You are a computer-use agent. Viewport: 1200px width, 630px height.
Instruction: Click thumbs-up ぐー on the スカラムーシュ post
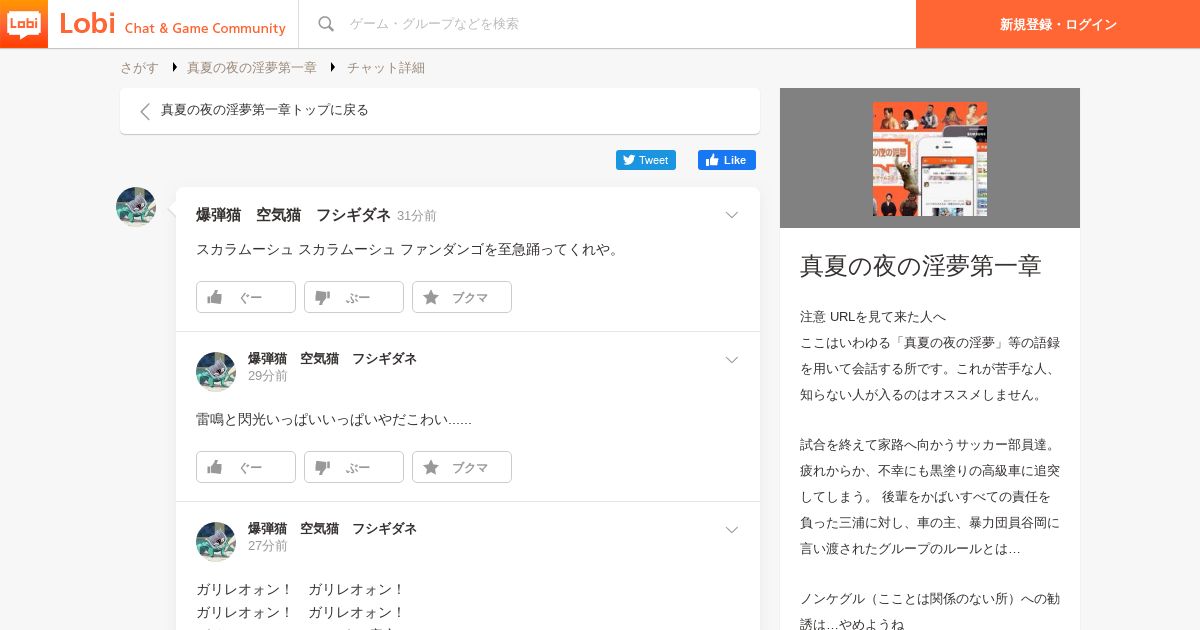[x=246, y=297]
